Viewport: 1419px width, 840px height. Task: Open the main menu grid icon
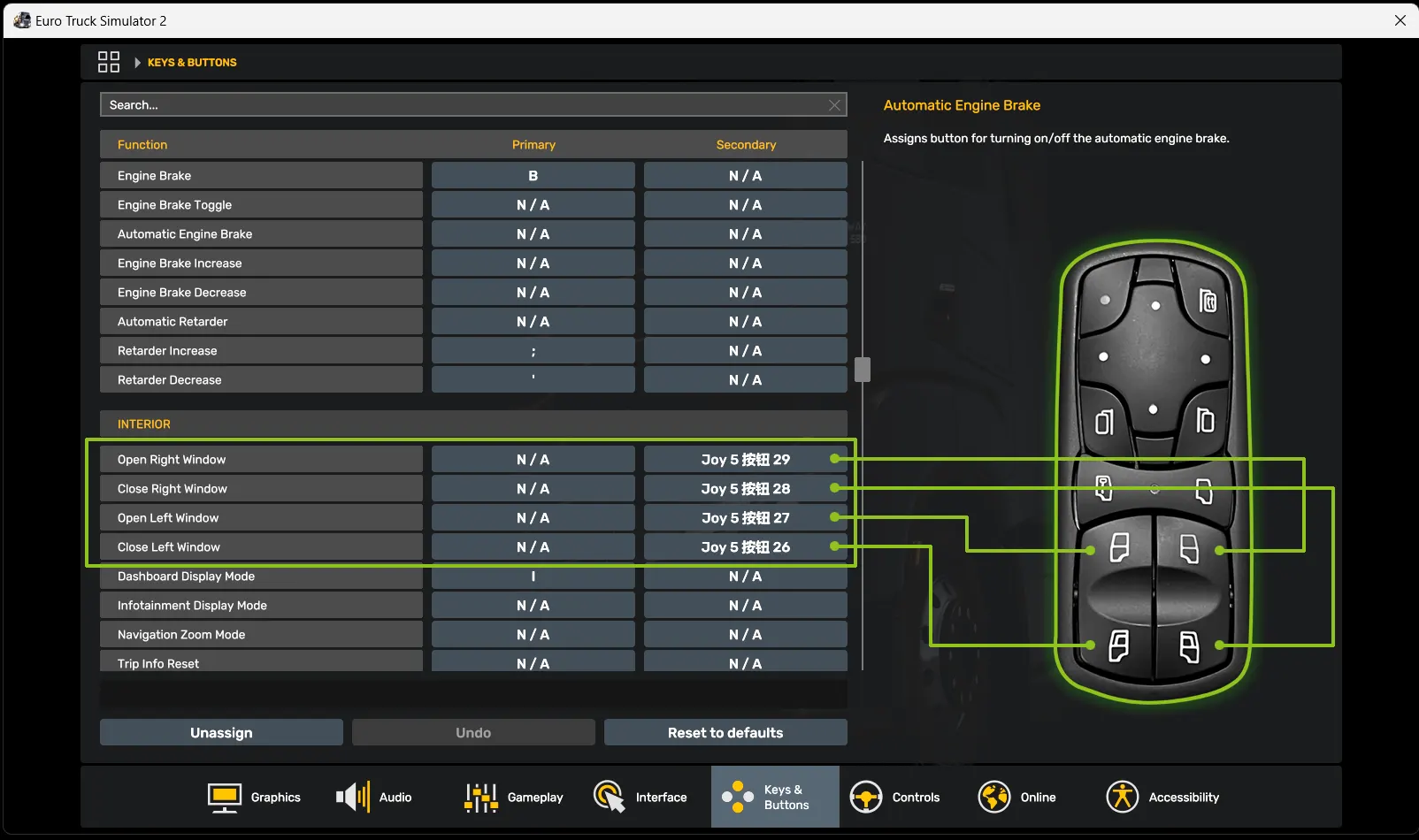tap(109, 62)
